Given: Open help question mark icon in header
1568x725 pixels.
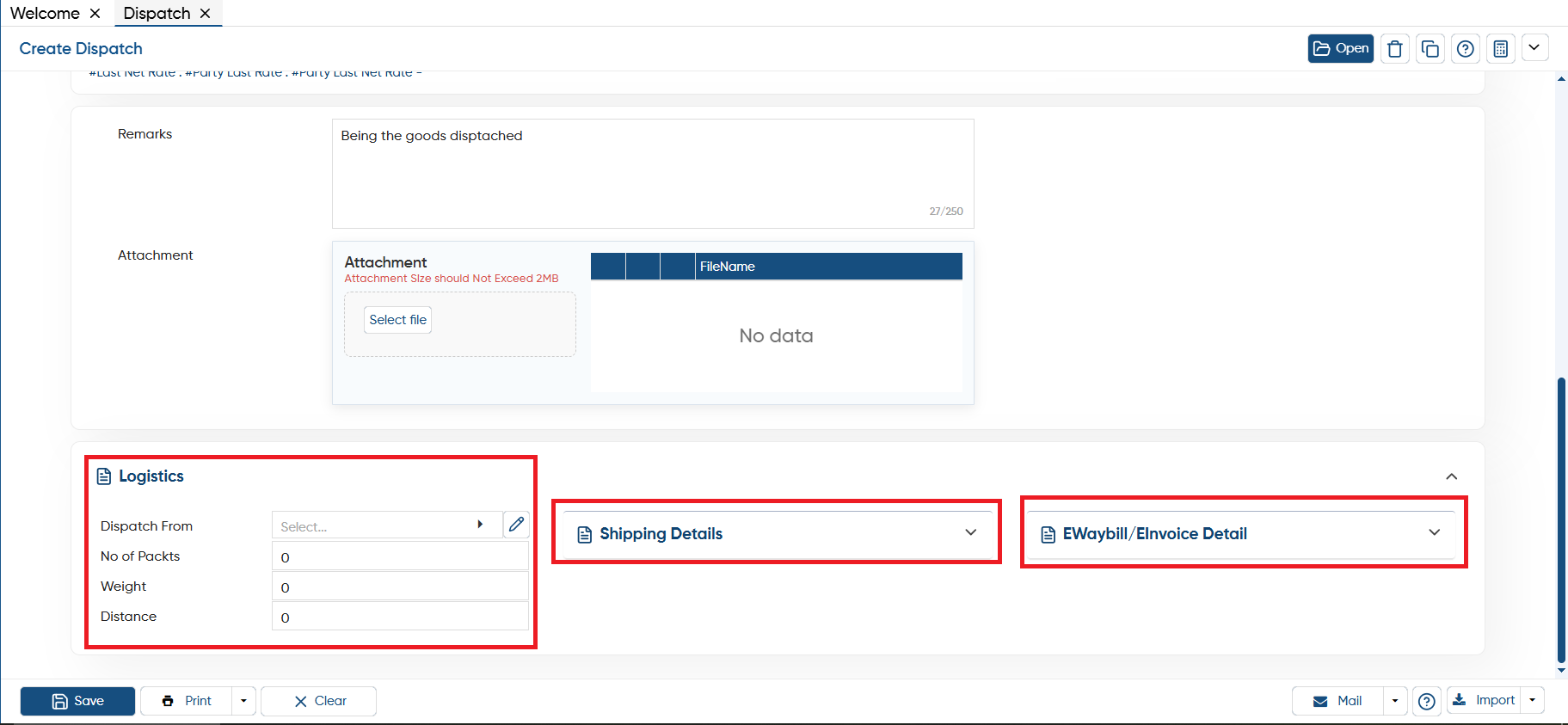Looking at the screenshot, I should click(1465, 49).
